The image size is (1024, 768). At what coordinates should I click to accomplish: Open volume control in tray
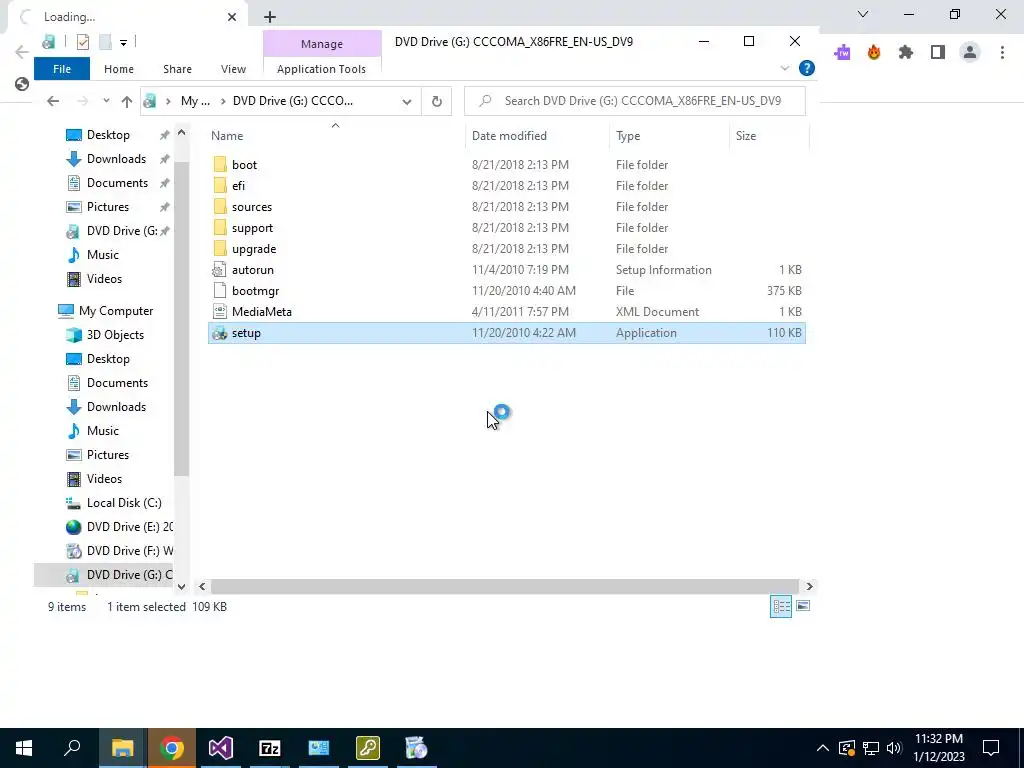[894, 748]
